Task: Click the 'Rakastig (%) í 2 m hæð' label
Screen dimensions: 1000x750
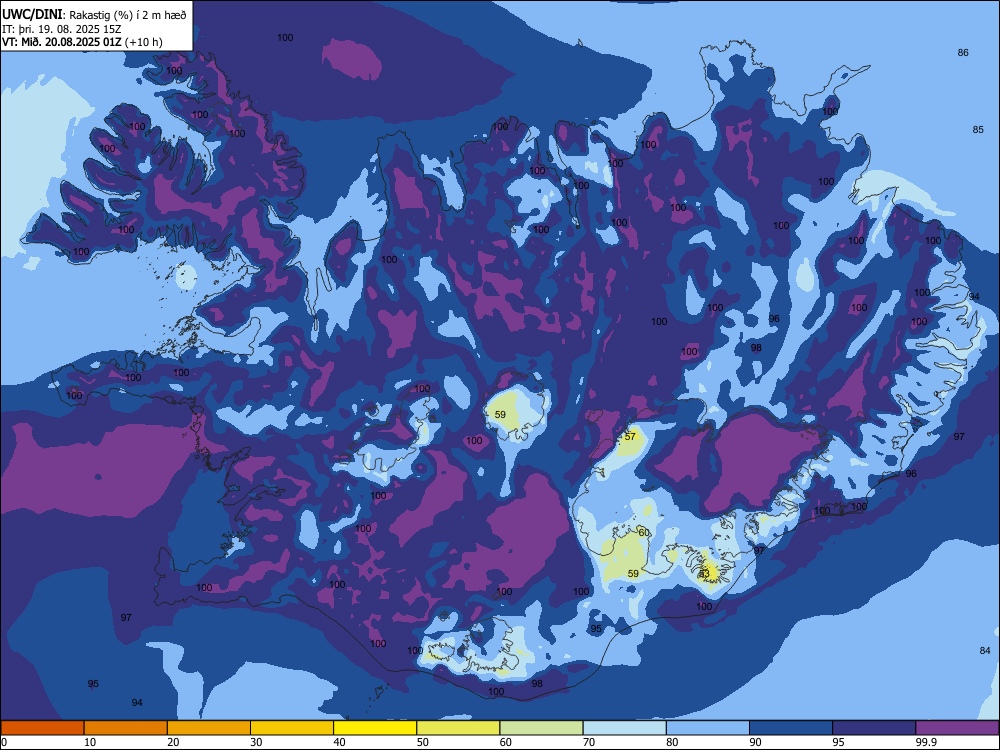Action: click(x=128, y=15)
